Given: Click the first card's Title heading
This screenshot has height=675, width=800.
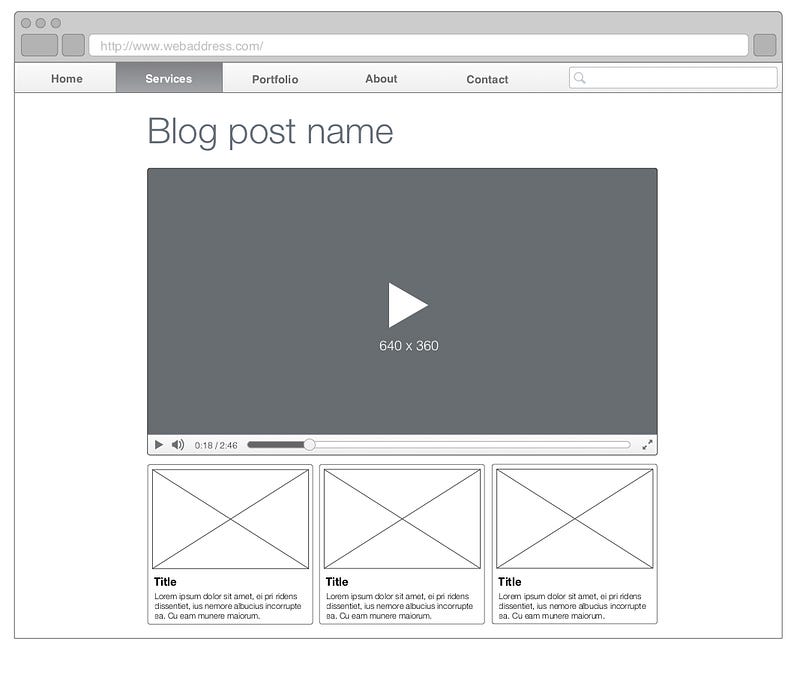Looking at the screenshot, I should coord(165,582).
